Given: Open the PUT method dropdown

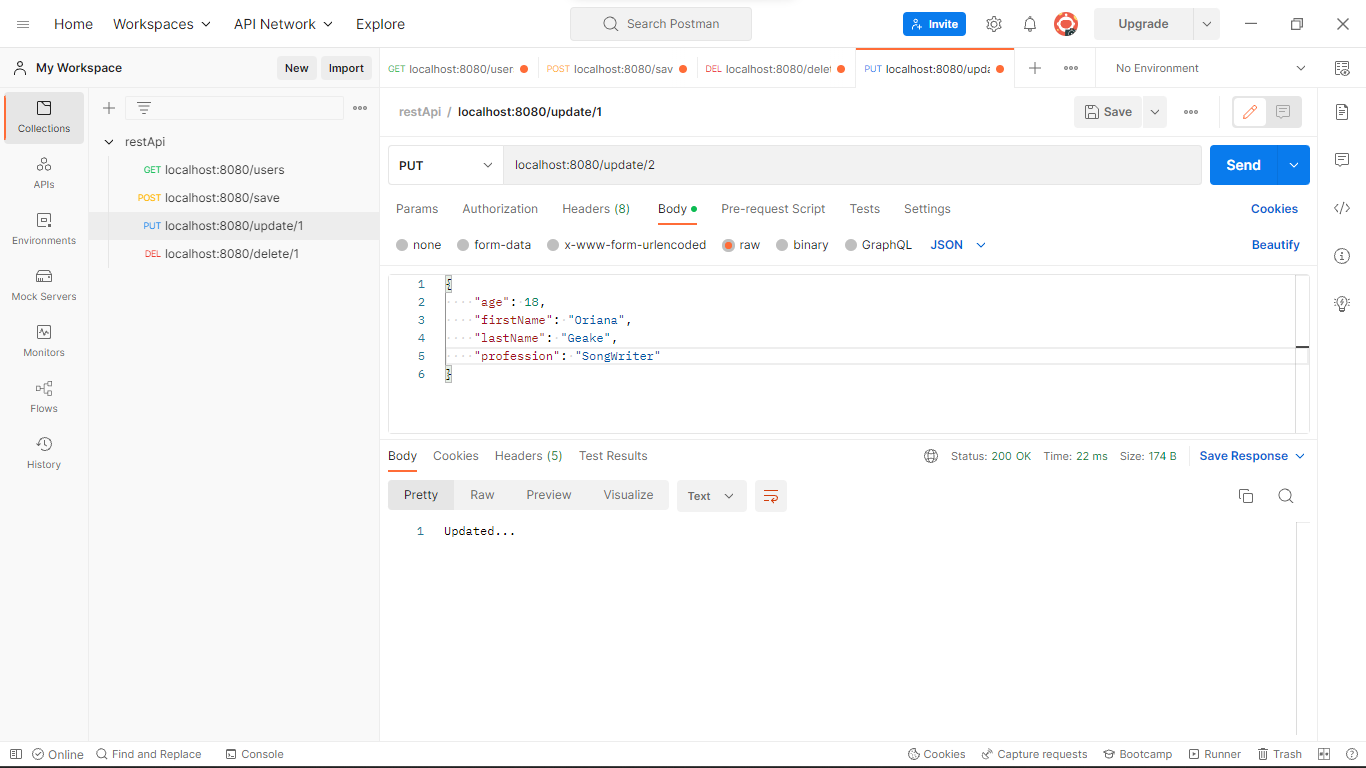Looking at the screenshot, I should point(445,165).
